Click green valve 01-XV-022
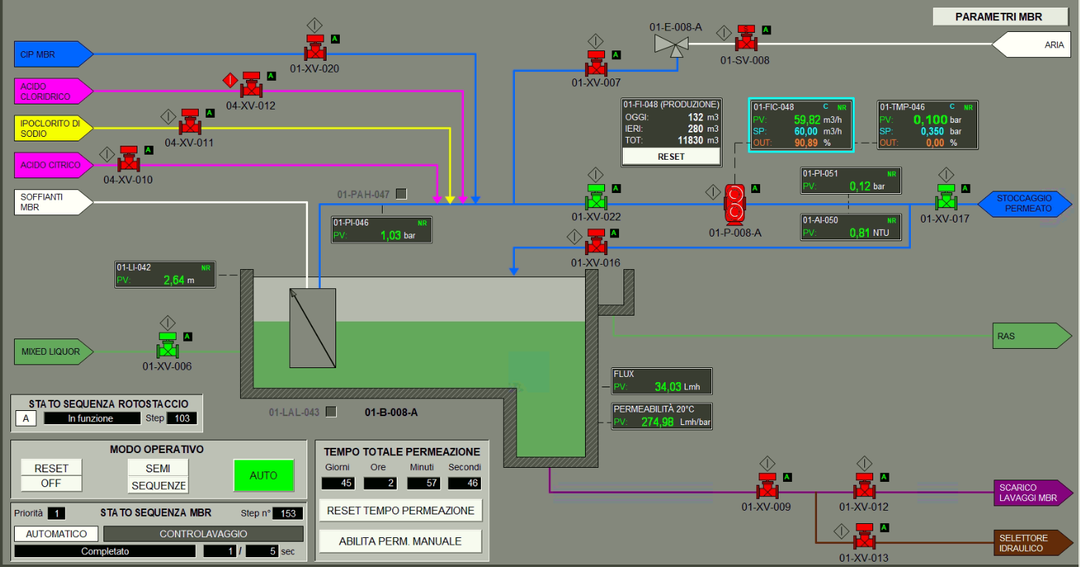This screenshot has height=567, width=1080. point(596,198)
